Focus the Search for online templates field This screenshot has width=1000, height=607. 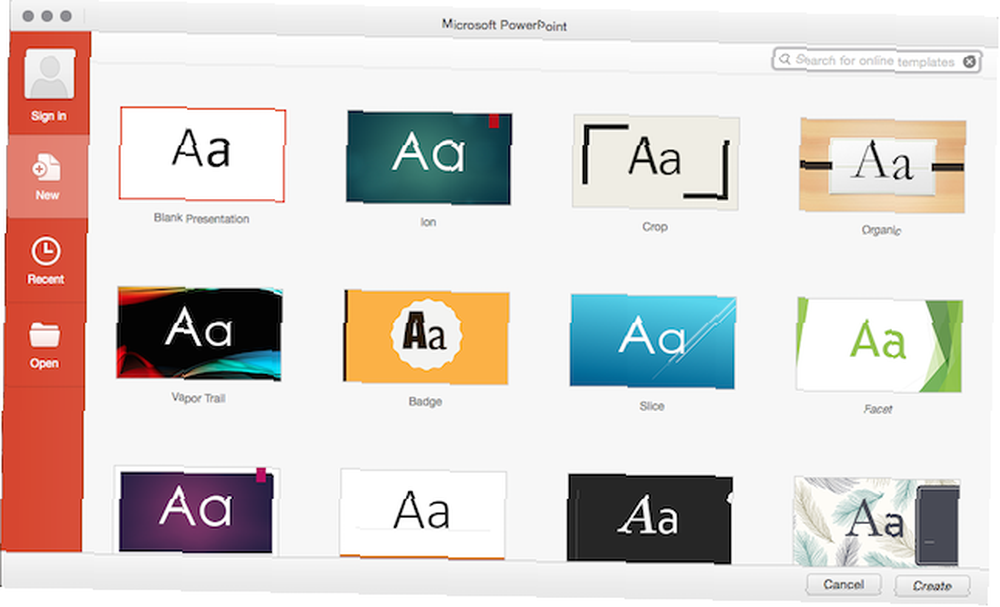877,61
